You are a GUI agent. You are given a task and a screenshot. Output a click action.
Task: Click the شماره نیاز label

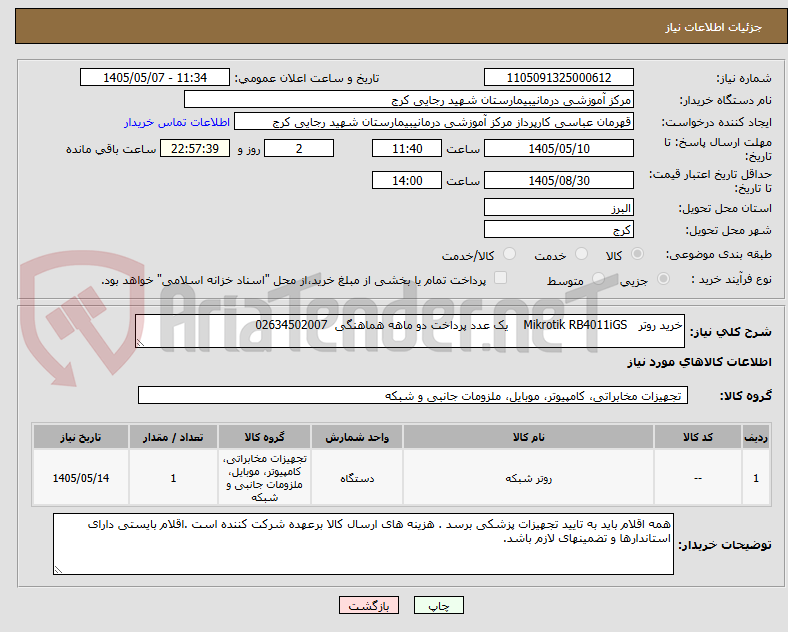tap(744, 78)
